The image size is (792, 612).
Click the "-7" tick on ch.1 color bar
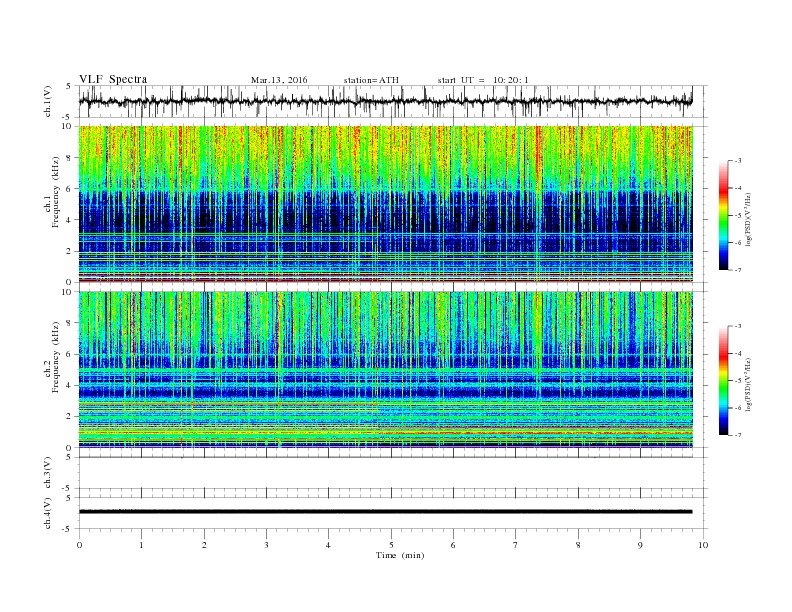click(738, 270)
